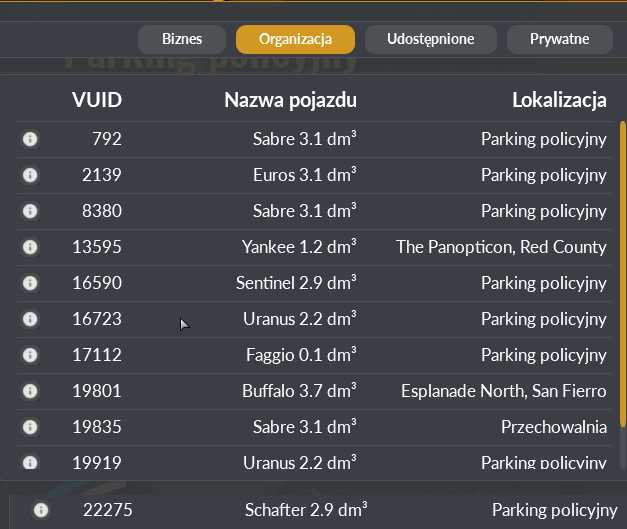Click Yankee 1.2 dm³ vehicle name
This screenshot has width=627, height=529.
(x=299, y=247)
